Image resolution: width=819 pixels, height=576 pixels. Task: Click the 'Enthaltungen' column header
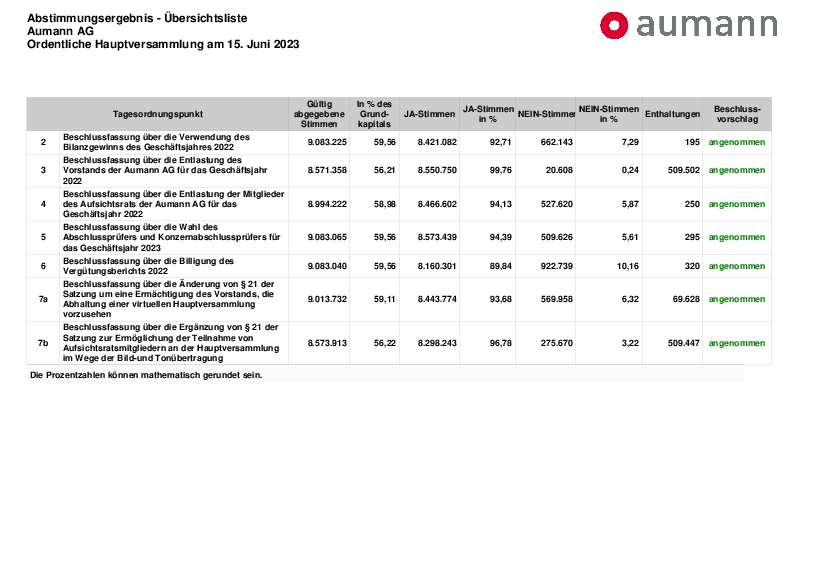tap(673, 114)
